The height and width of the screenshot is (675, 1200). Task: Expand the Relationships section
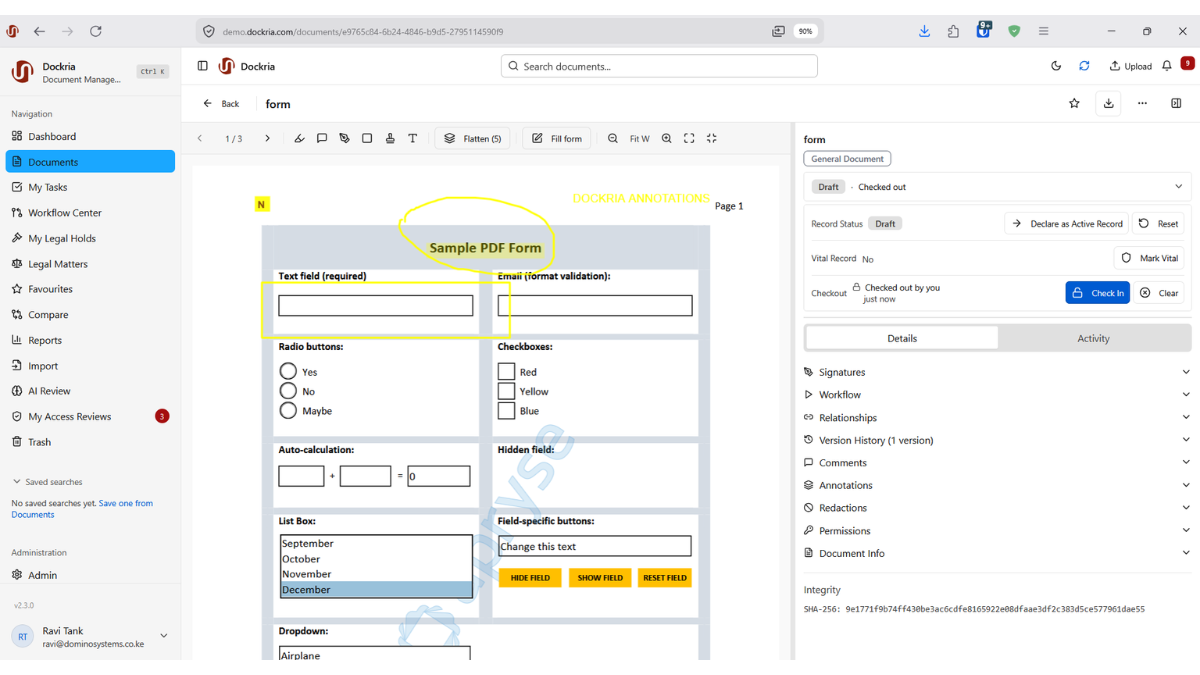pos(997,418)
